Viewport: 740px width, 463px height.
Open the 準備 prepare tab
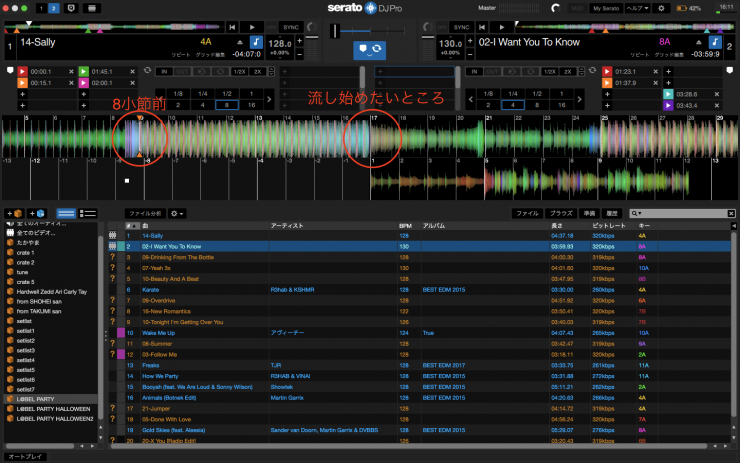pos(589,213)
